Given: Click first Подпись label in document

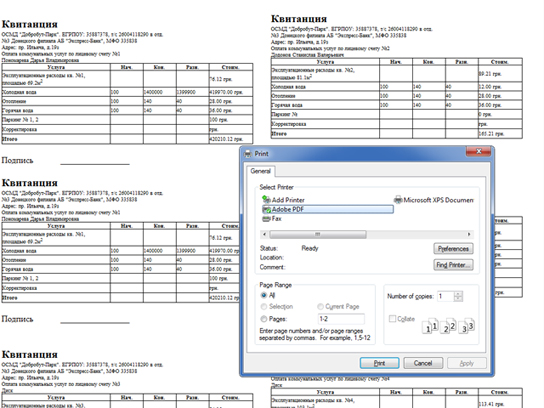Looking at the screenshot, I should click(x=17, y=160).
